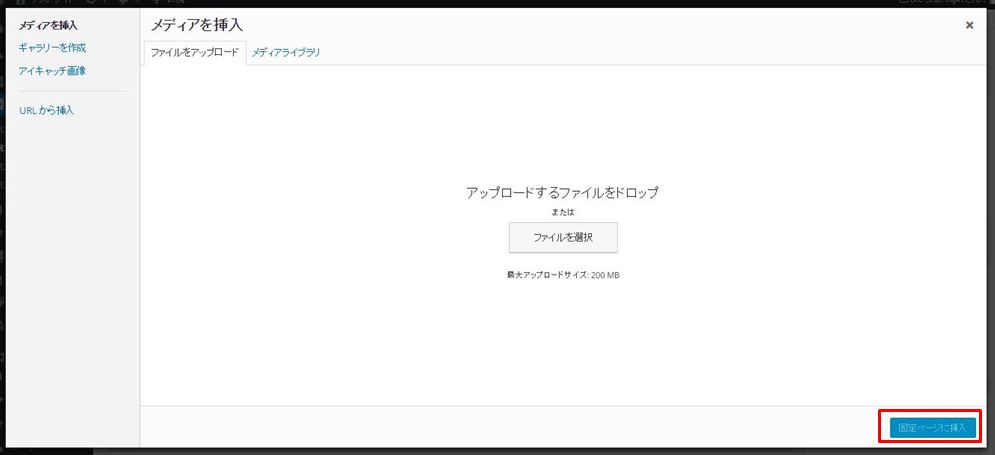Choose アイキャッチ画像 in the sidebar

click(53, 71)
